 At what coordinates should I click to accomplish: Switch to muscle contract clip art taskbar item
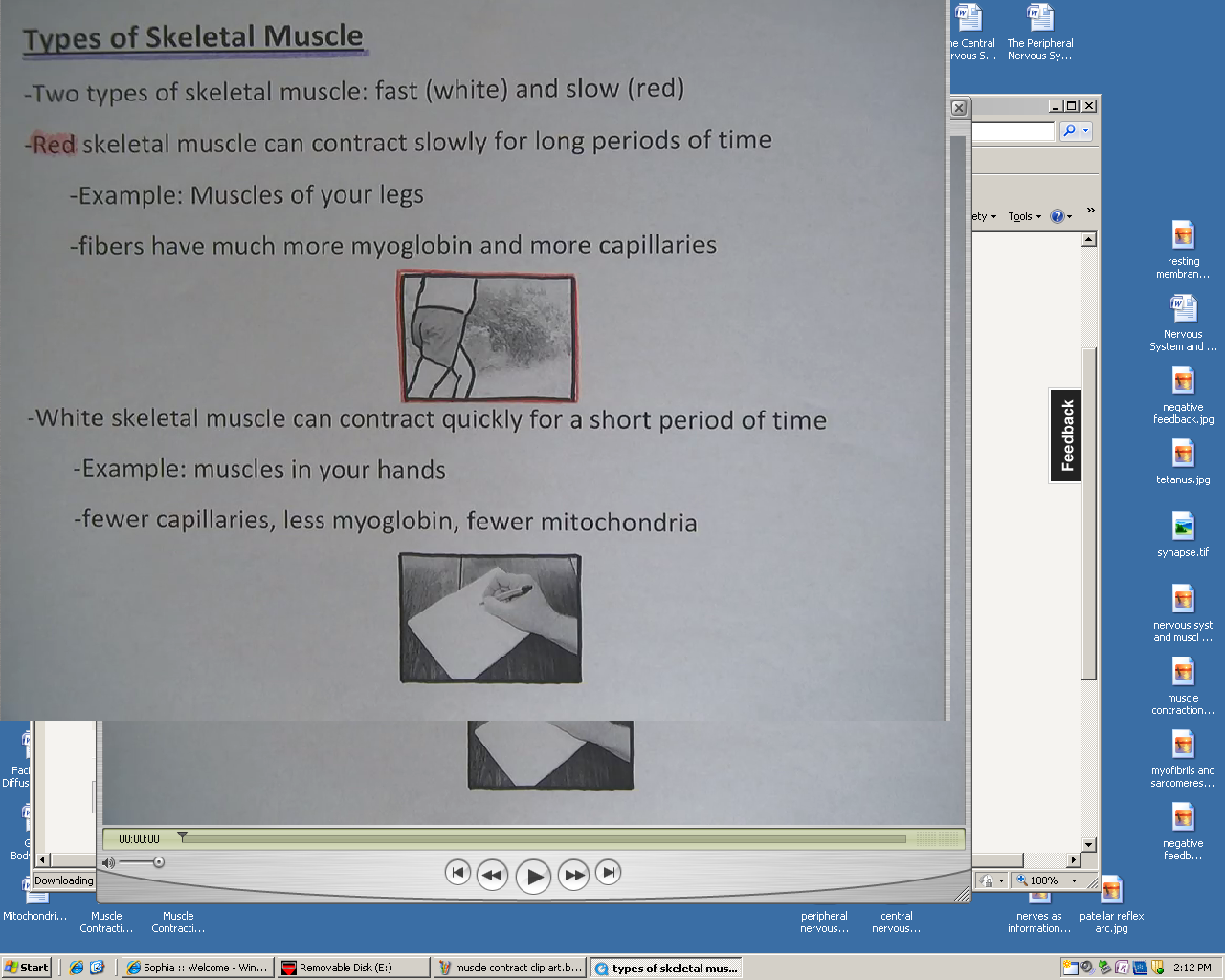(509, 968)
